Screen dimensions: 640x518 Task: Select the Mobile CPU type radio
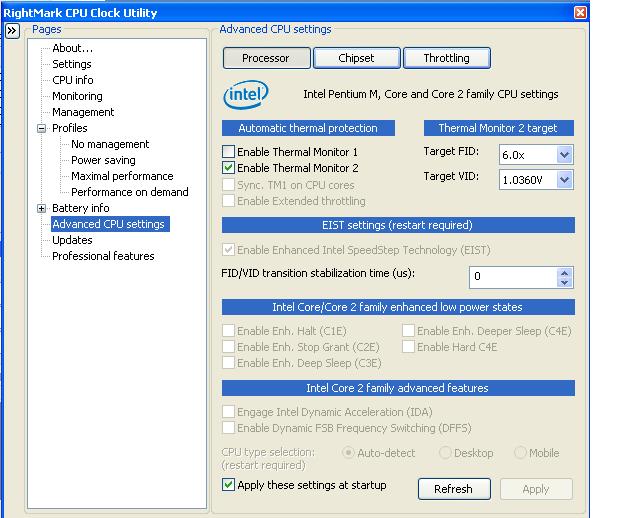click(x=520, y=453)
